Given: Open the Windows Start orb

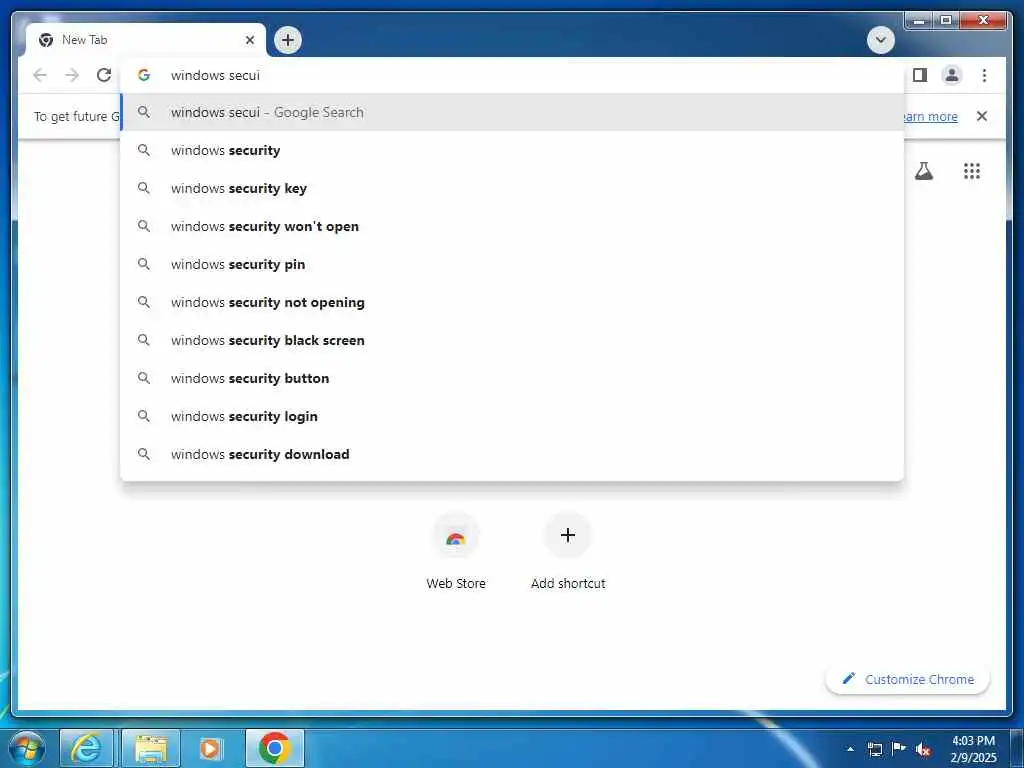Looking at the screenshot, I should [x=27, y=748].
